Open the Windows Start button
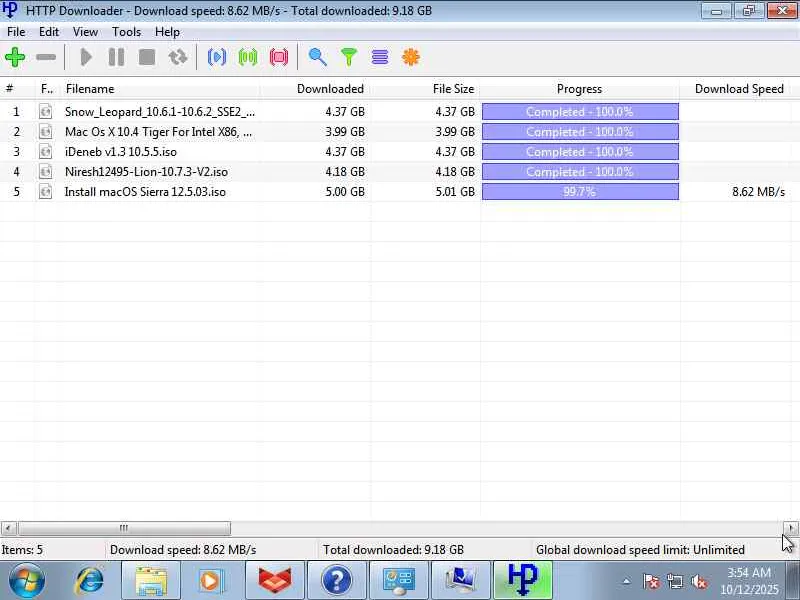 26,581
